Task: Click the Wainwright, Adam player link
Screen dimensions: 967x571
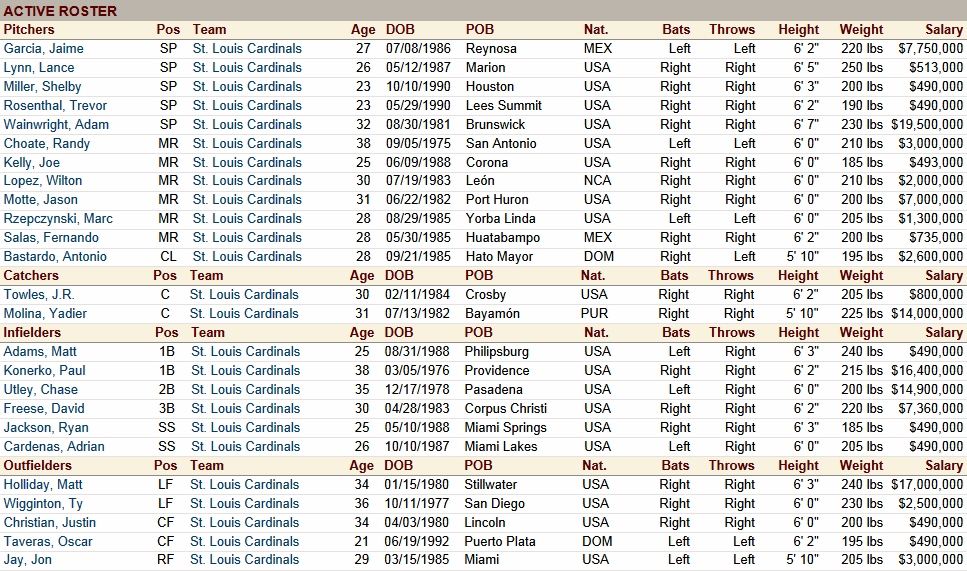Action: pos(57,124)
